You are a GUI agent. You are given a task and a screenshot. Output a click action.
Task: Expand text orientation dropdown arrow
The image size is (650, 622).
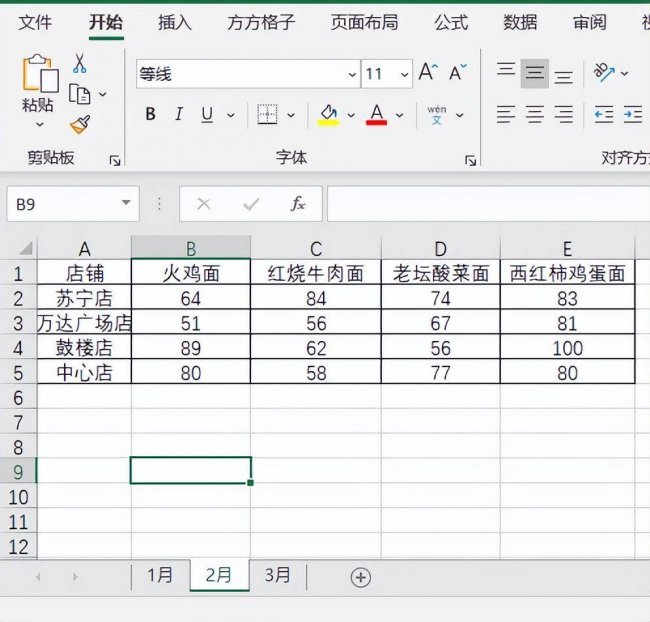(x=624, y=74)
